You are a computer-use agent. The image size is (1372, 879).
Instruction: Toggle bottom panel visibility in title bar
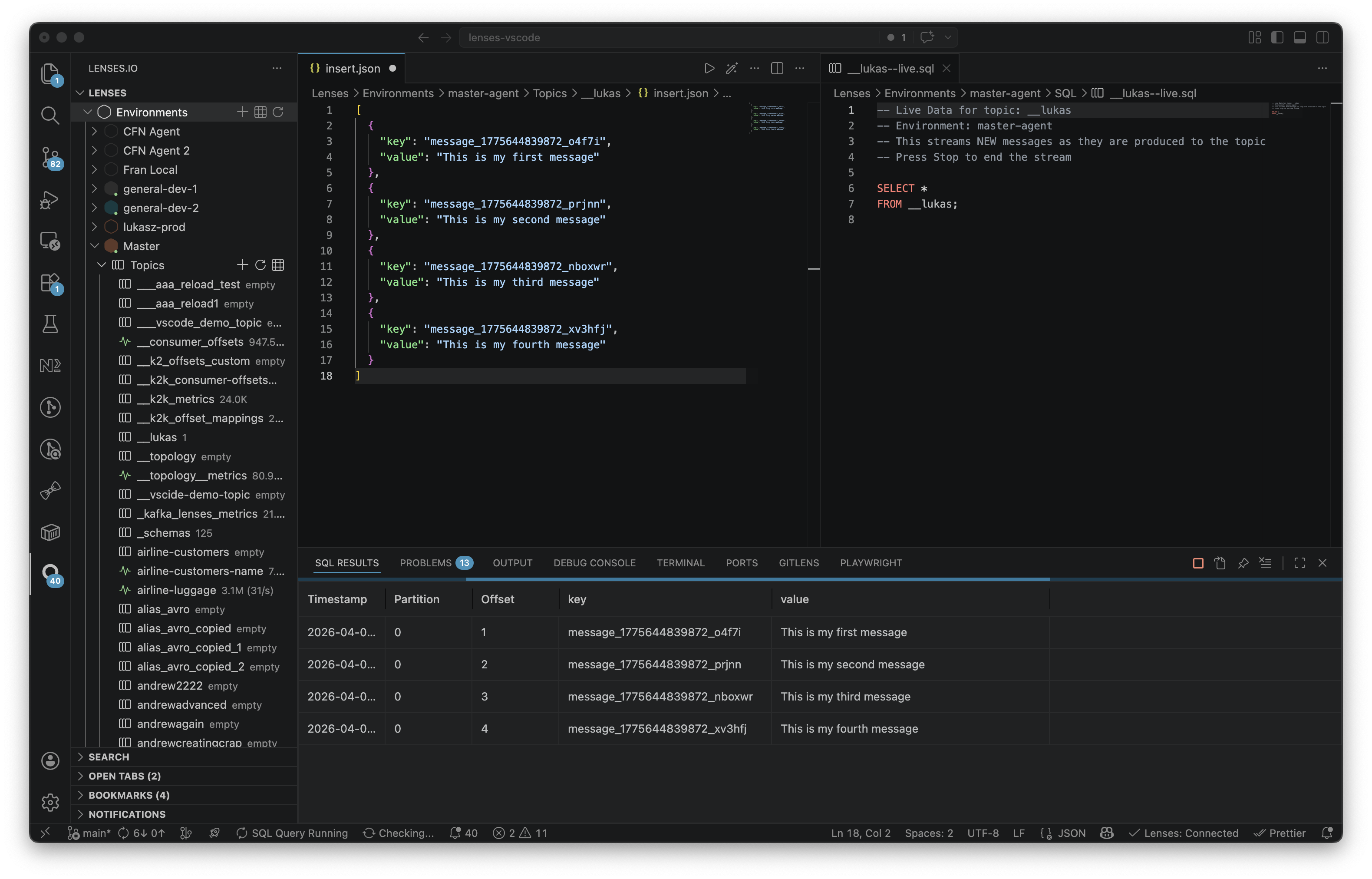tap(1299, 38)
